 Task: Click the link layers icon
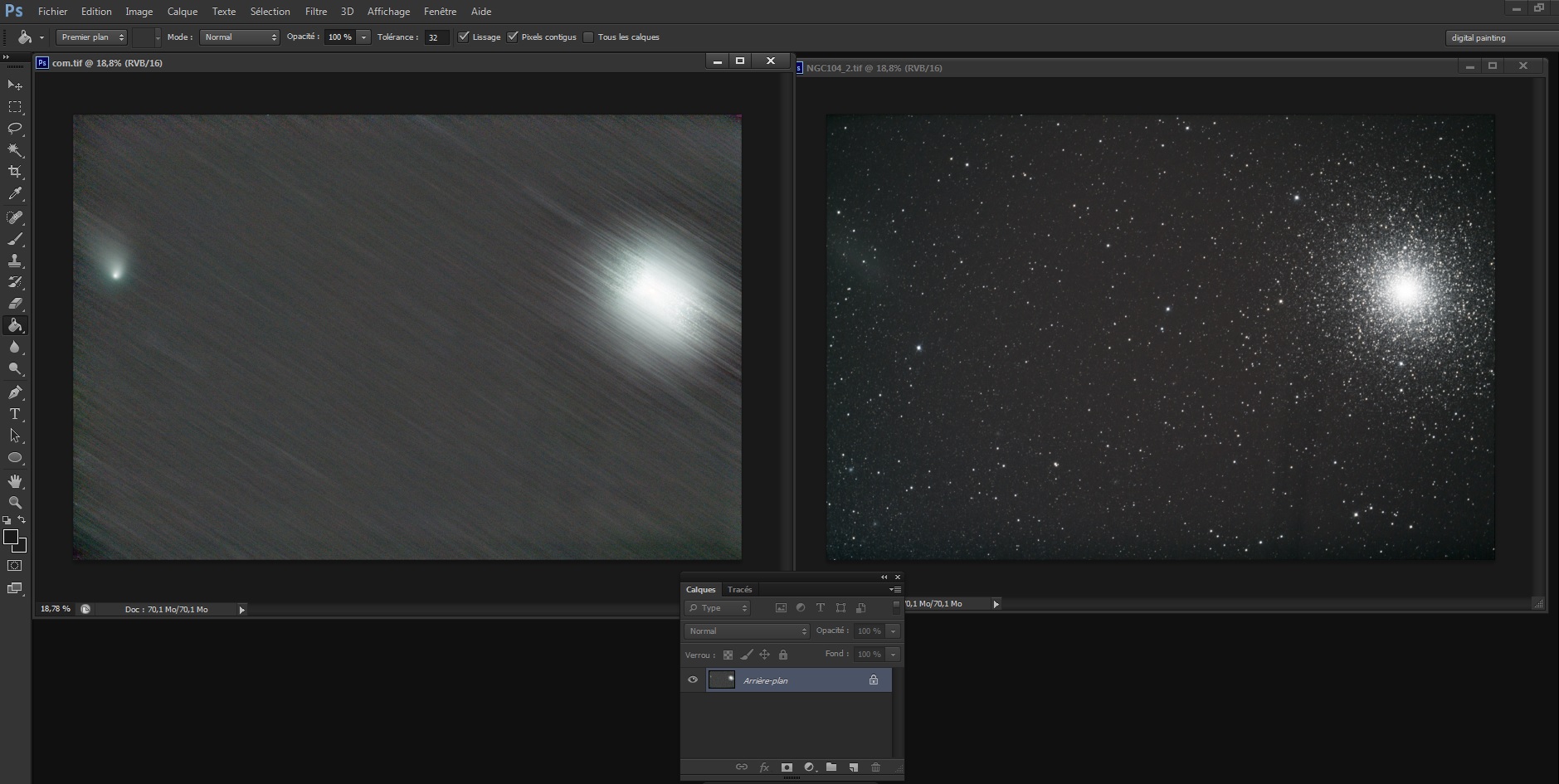[742, 767]
